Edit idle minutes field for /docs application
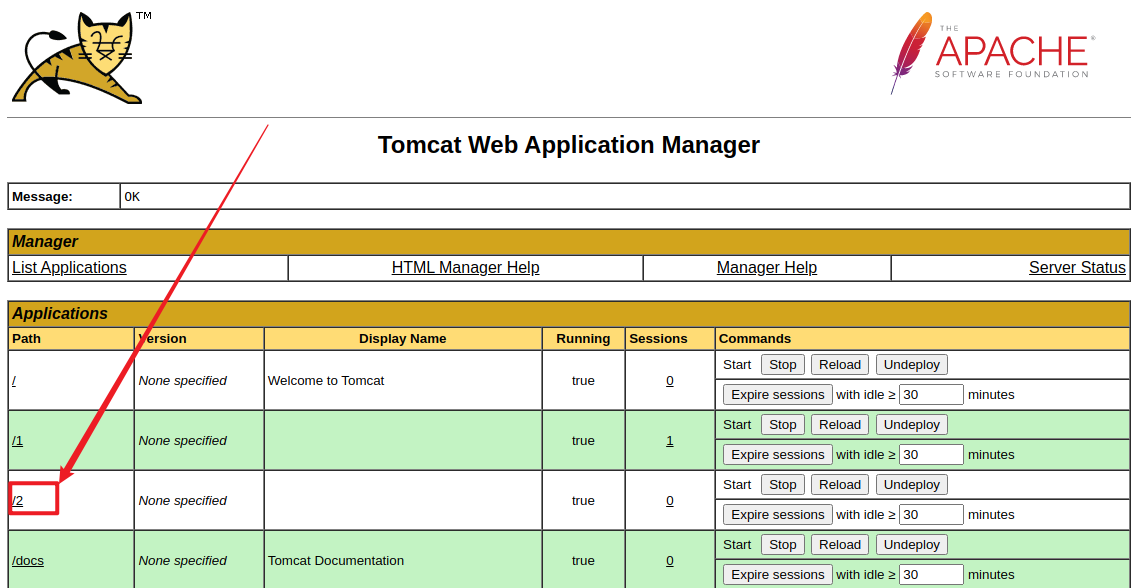 pos(931,574)
